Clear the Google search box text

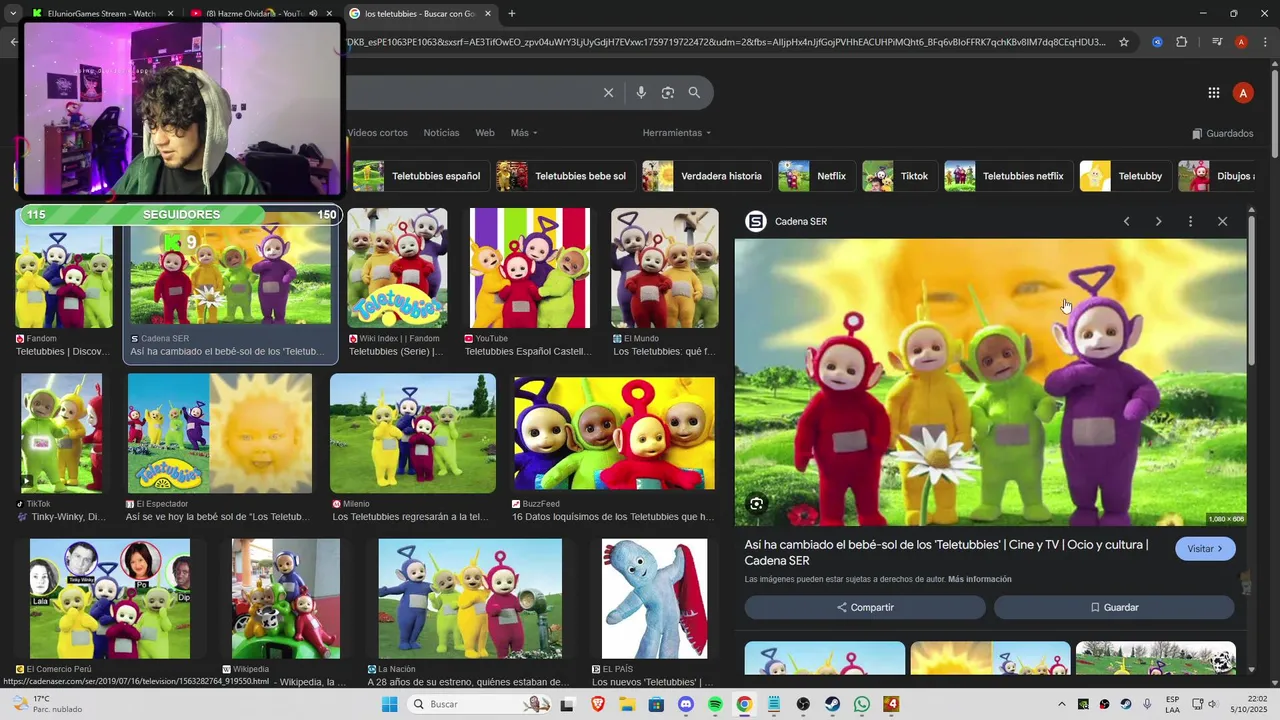[x=608, y=93]
